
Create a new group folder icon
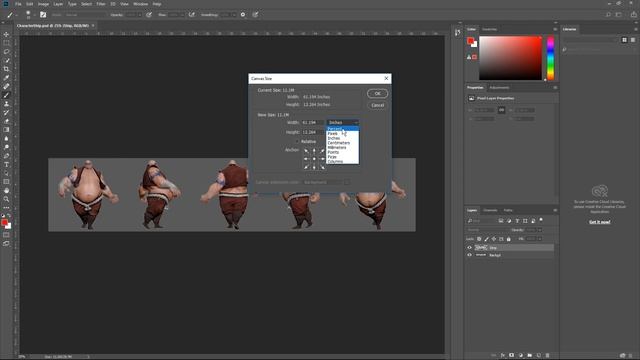click(x=529, y=355)
